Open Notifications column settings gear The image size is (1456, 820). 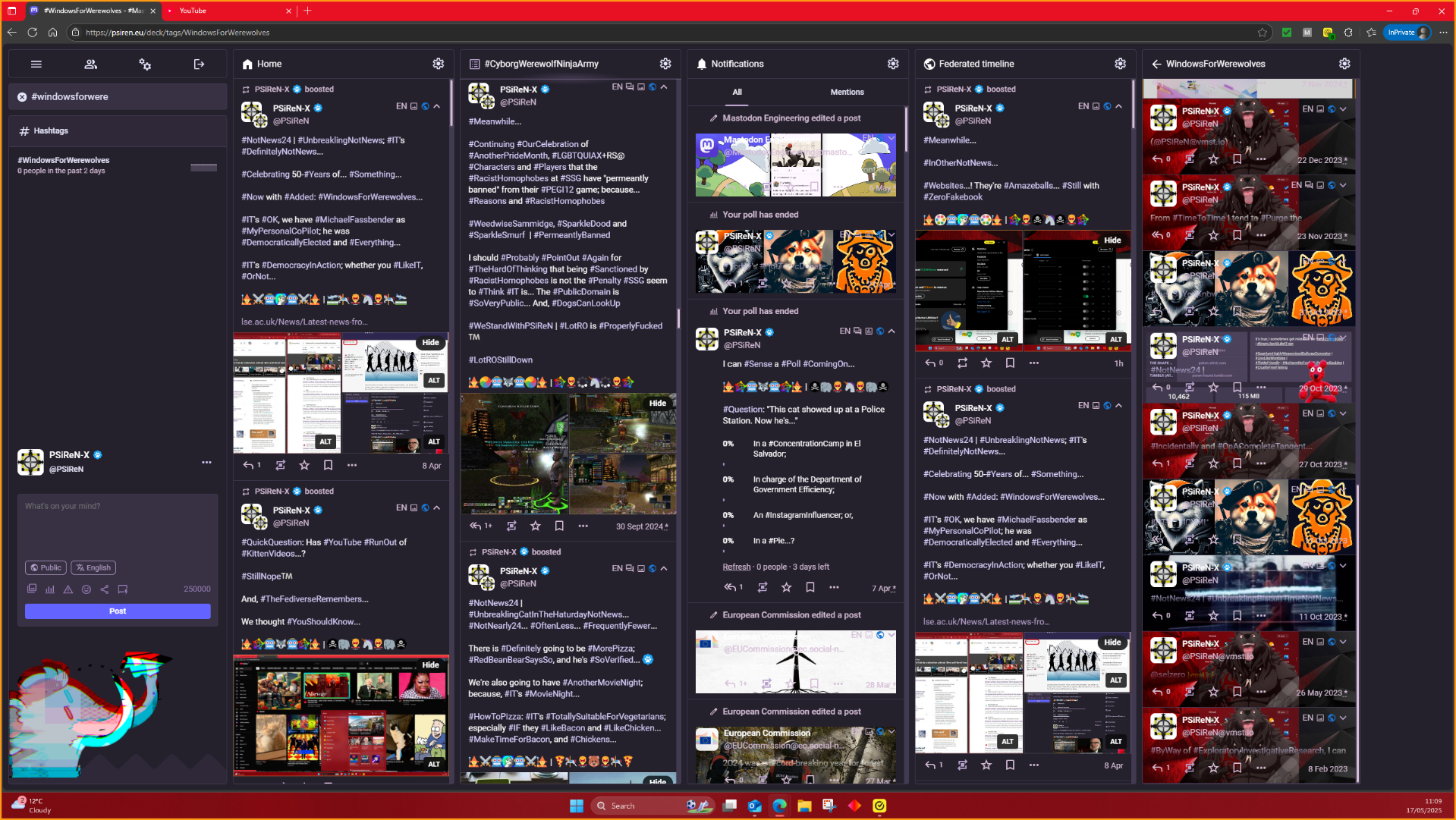pos(893,64)
